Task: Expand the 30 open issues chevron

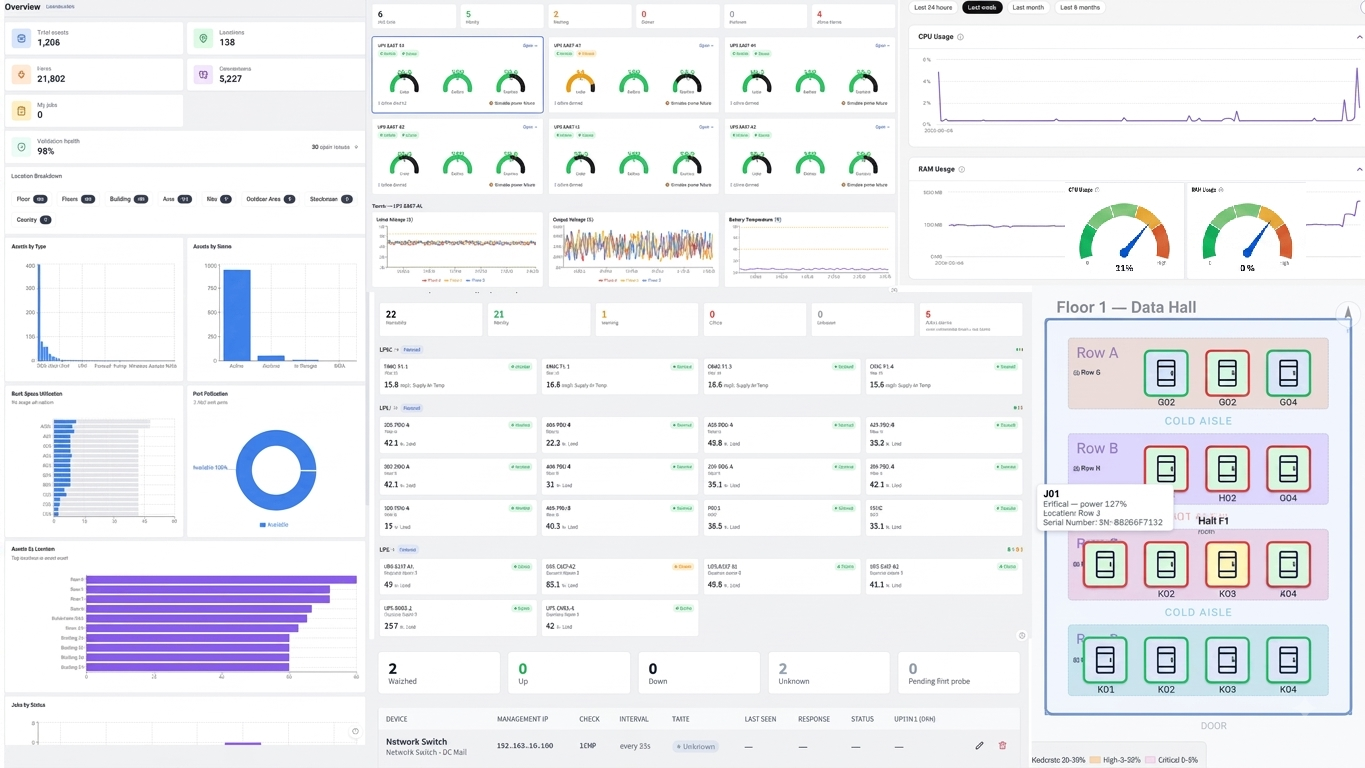Action: pos(355,147)
